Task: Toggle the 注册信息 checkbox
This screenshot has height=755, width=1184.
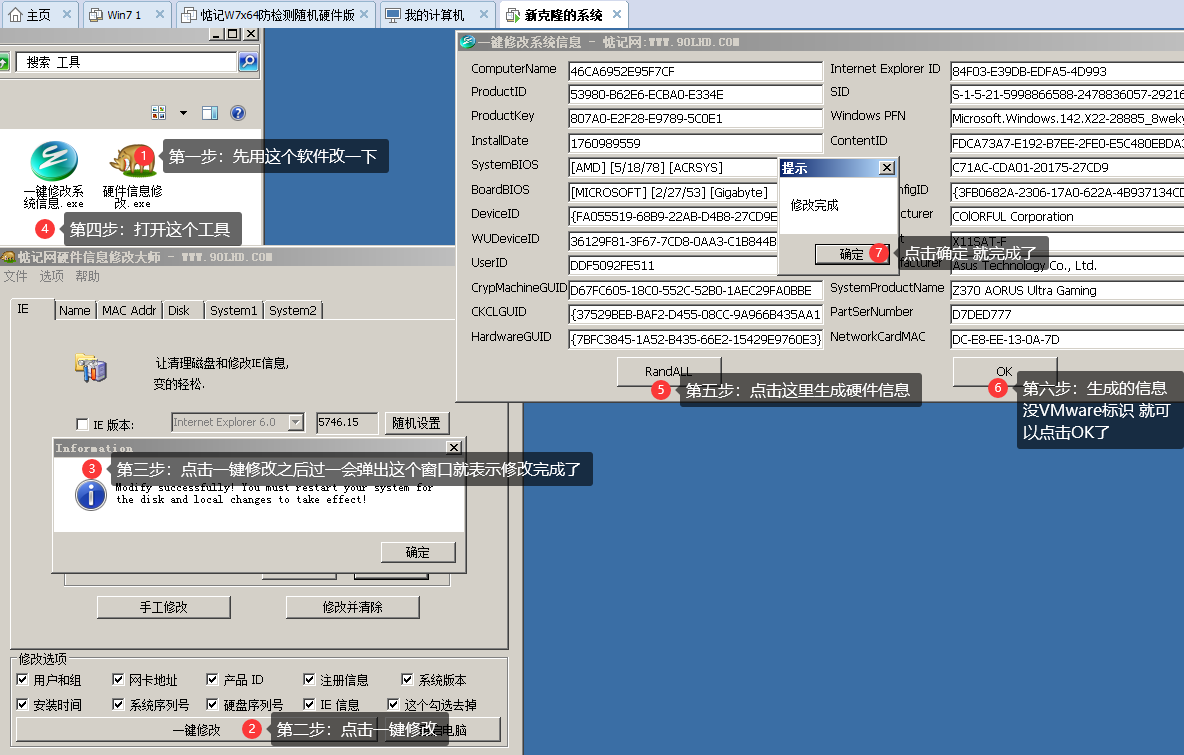Action: click(x=309, y=680)
